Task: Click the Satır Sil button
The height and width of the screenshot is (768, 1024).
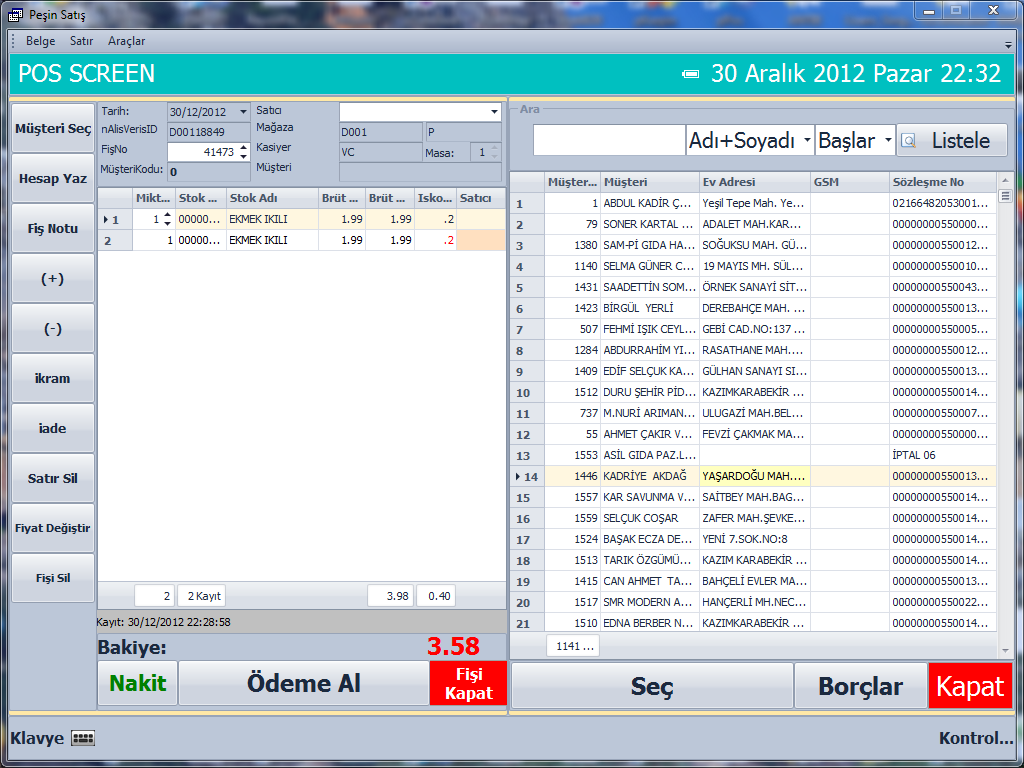Action: tap(53, 478)
